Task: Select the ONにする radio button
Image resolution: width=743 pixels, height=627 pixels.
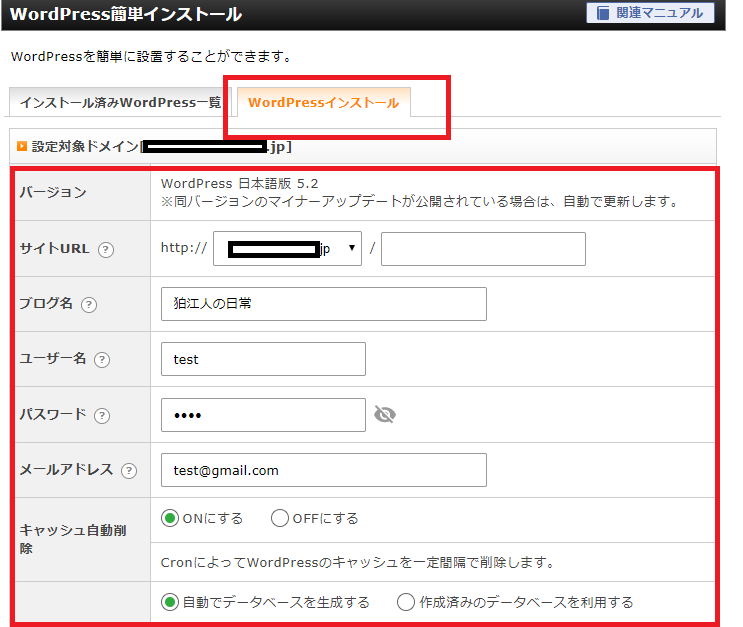Action: pos(170,518)
